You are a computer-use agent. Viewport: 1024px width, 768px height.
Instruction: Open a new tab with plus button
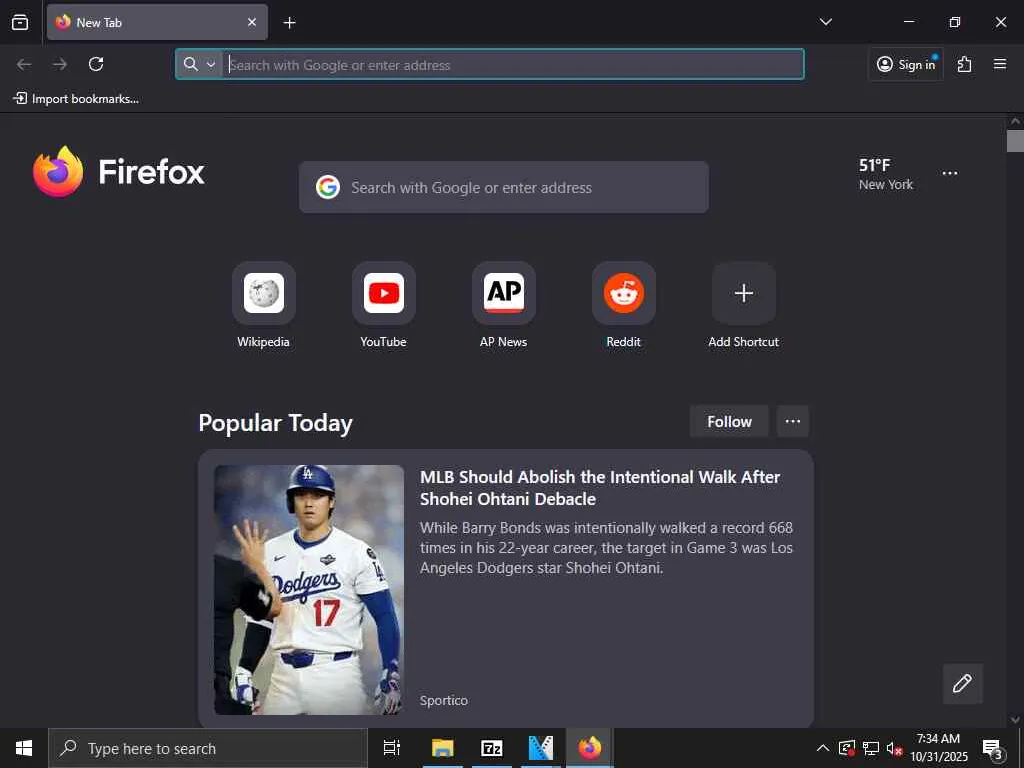coord(289,23)
